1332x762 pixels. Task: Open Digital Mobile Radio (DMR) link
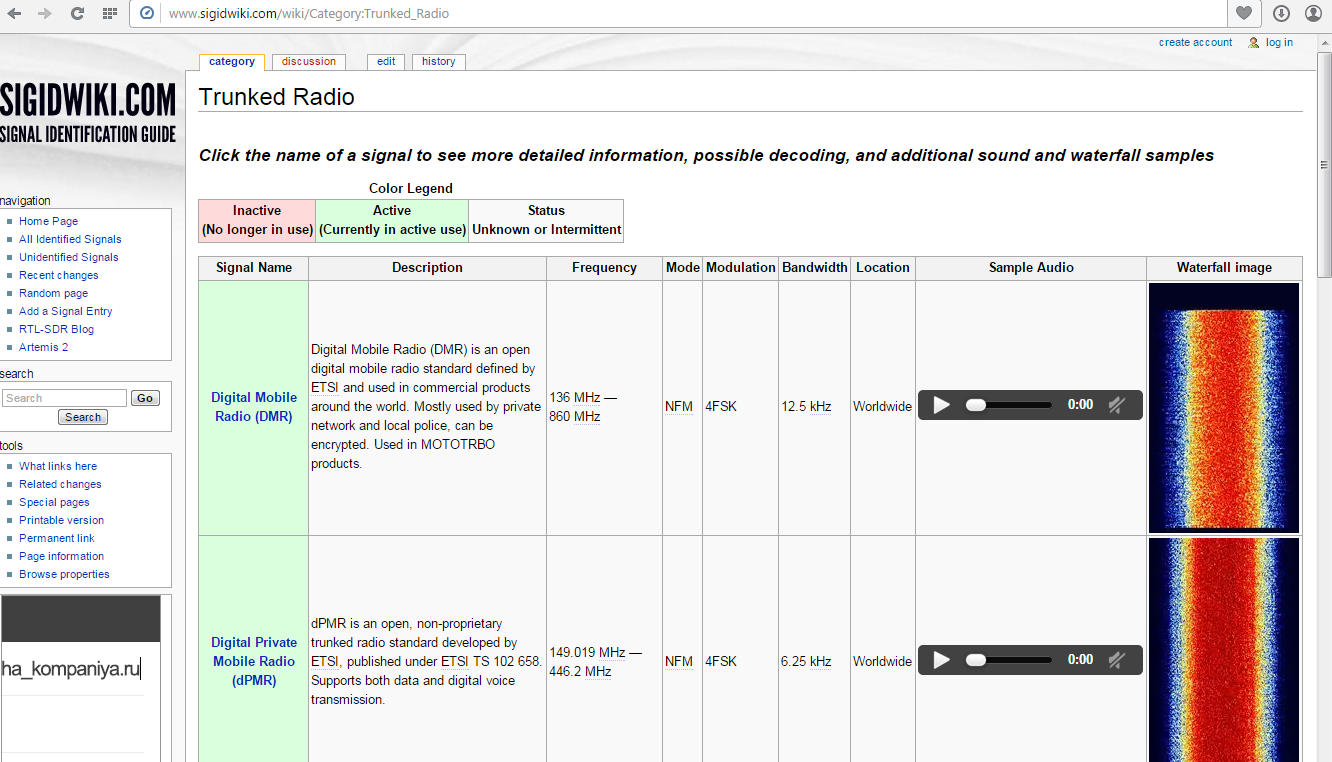click(x=254, y=407)
